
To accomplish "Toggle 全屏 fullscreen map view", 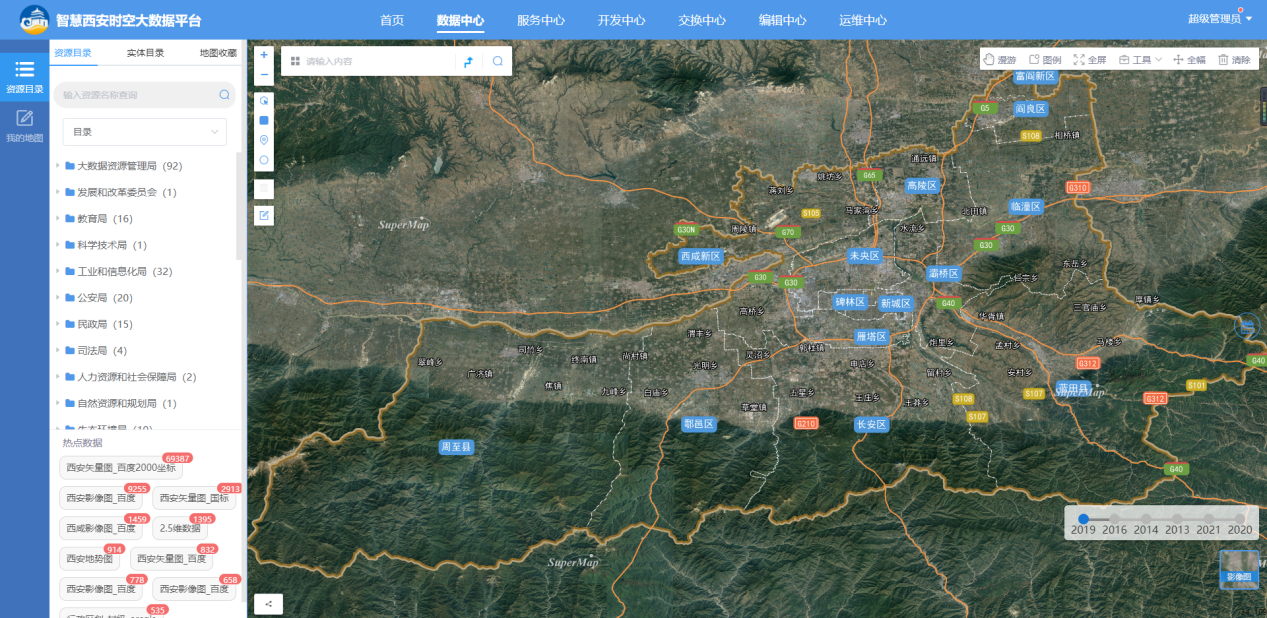I will [x=1090, y=60].
